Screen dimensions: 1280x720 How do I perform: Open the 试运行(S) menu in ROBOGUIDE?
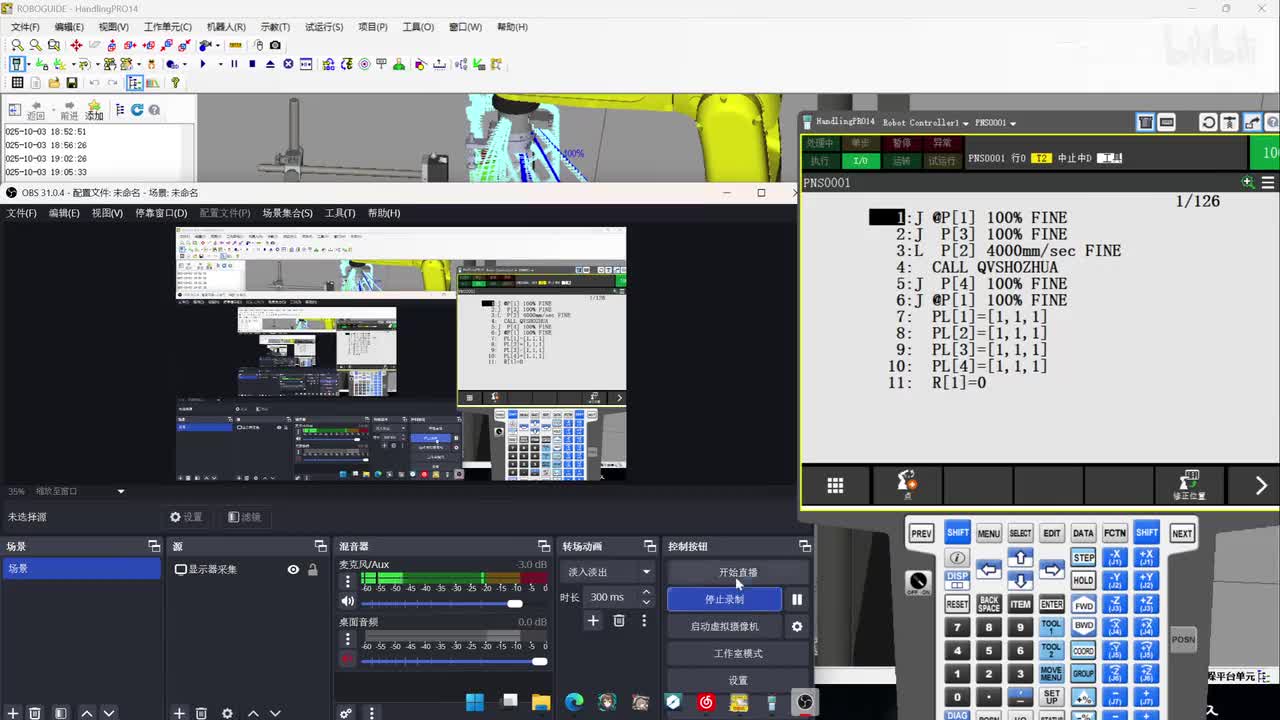pyautogui.click(x=324, y=27)
